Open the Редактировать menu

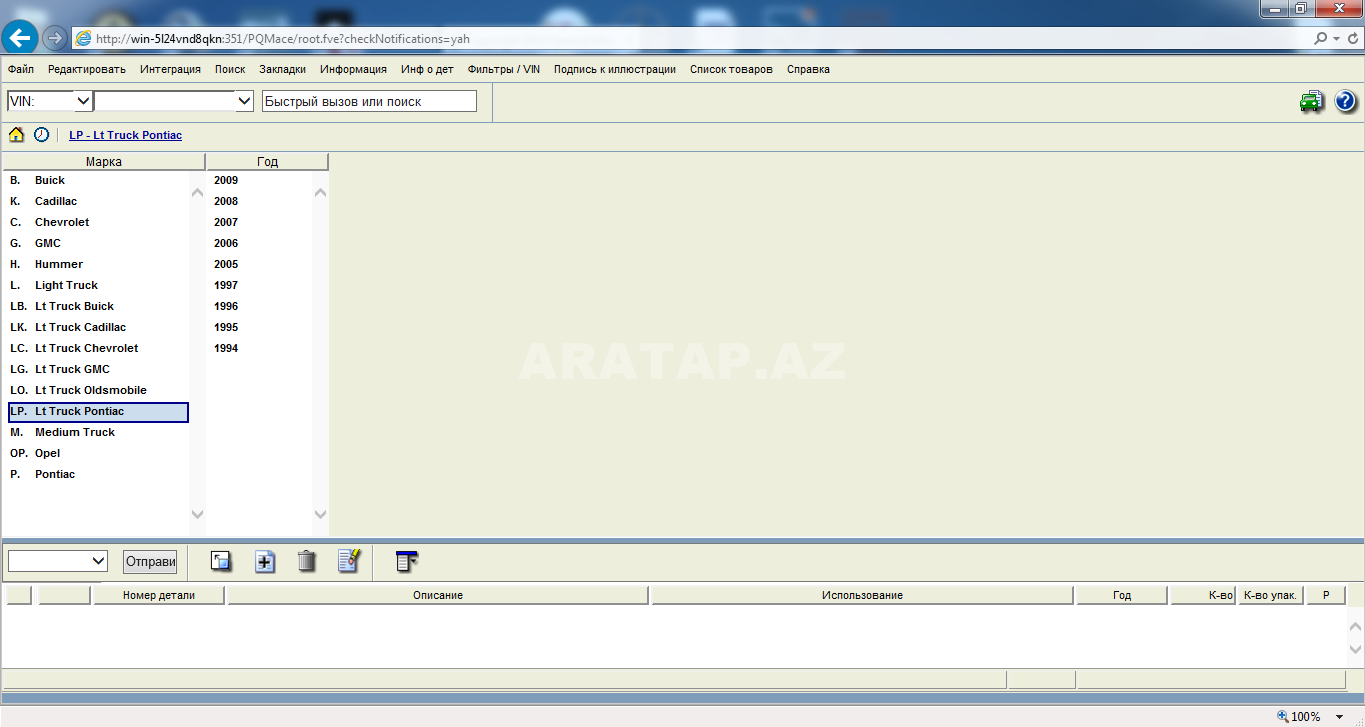tap(87, 69)
